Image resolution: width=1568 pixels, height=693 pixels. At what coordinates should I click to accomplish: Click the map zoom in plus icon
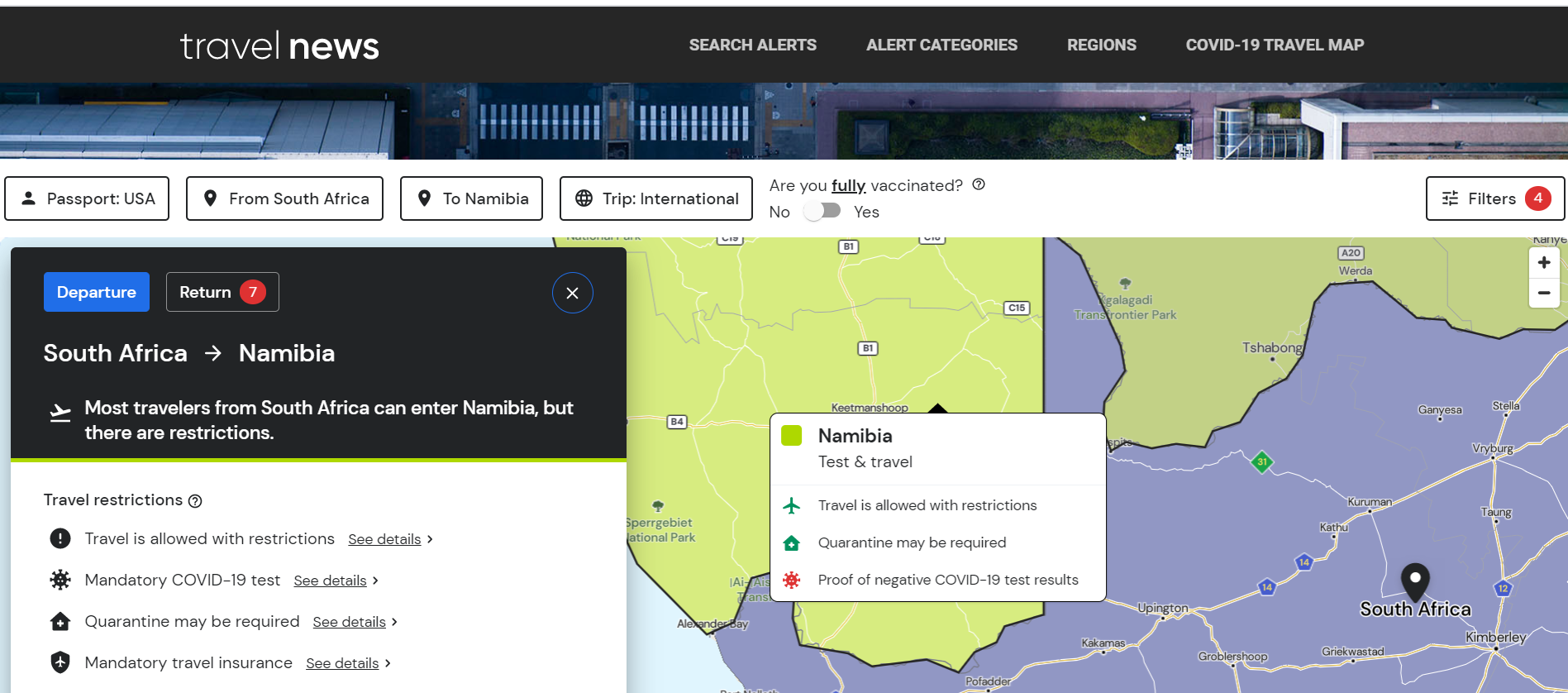pos(1543,263)
